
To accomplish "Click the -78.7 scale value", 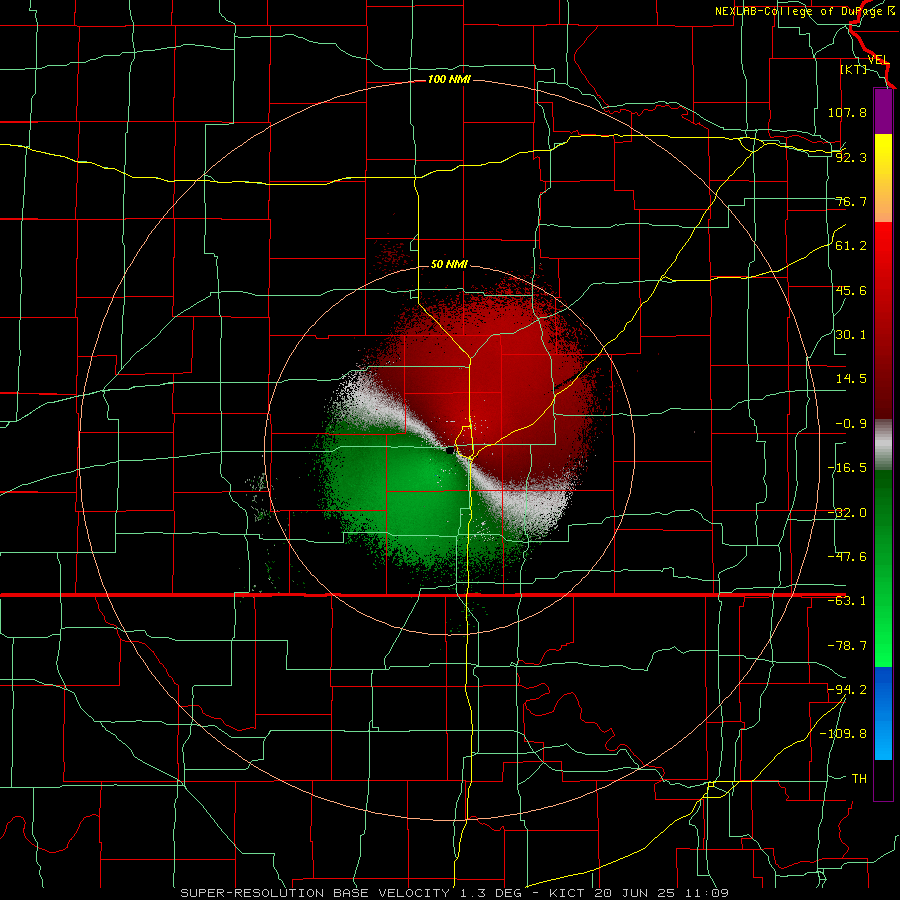I will click(x=847, y=646).
